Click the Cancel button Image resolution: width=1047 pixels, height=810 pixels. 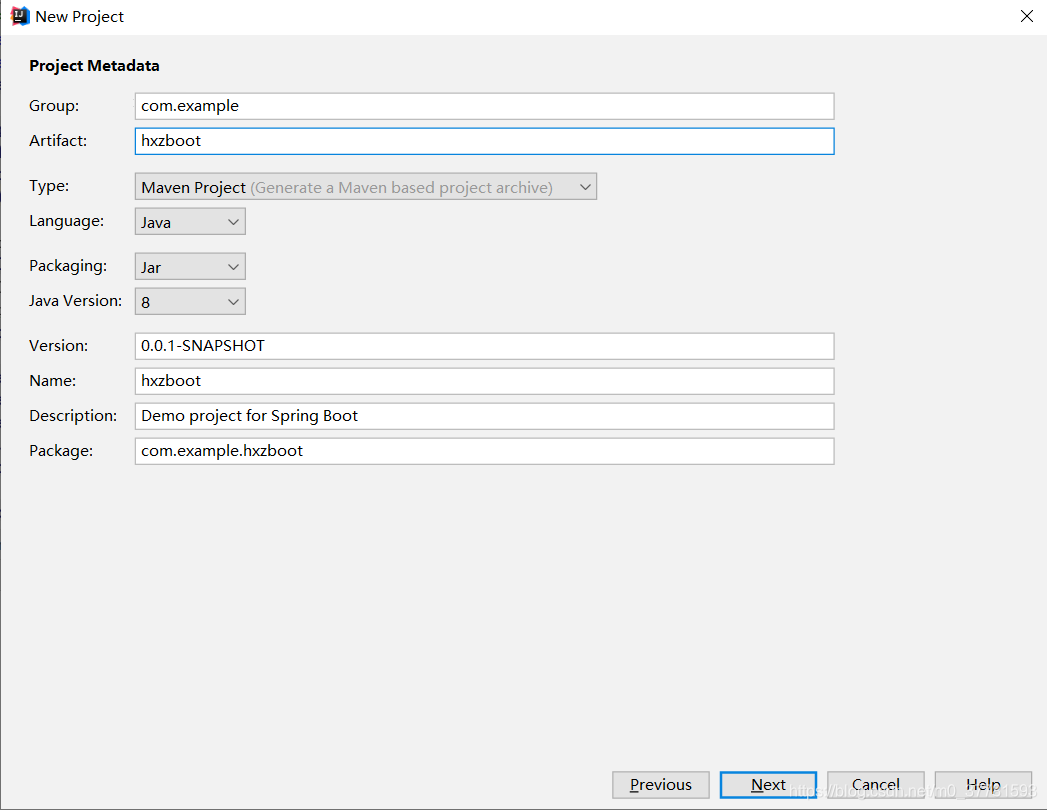(x=875, y=785)
